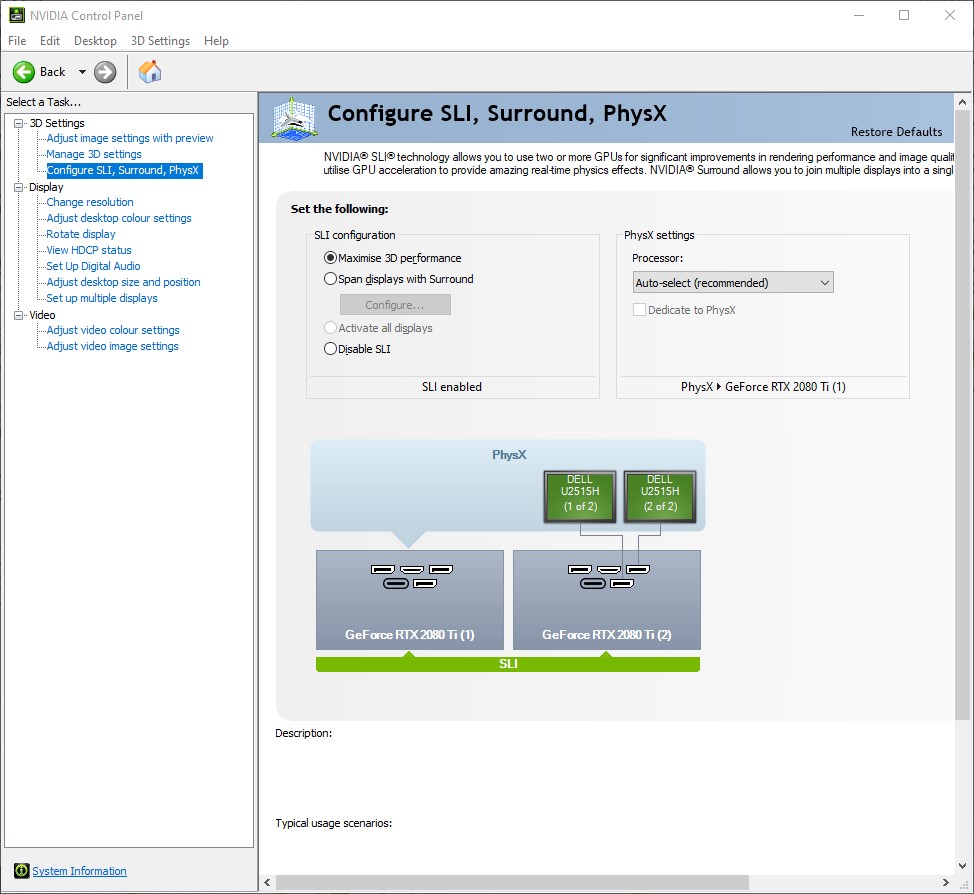The image size is (974, 894).
Task: Click the Configure... button
Action: (395, 305)
